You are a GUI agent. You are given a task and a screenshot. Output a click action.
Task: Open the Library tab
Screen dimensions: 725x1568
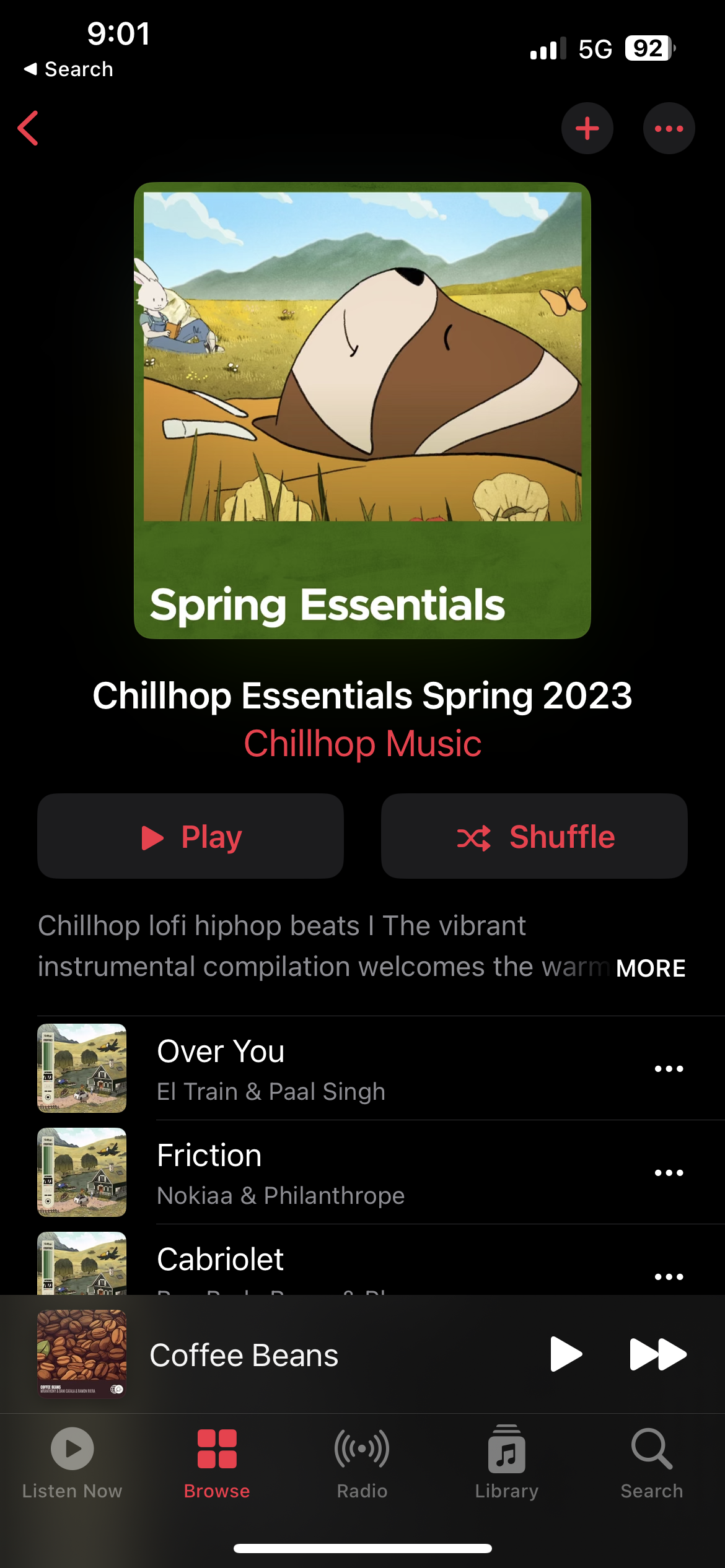507,1464
